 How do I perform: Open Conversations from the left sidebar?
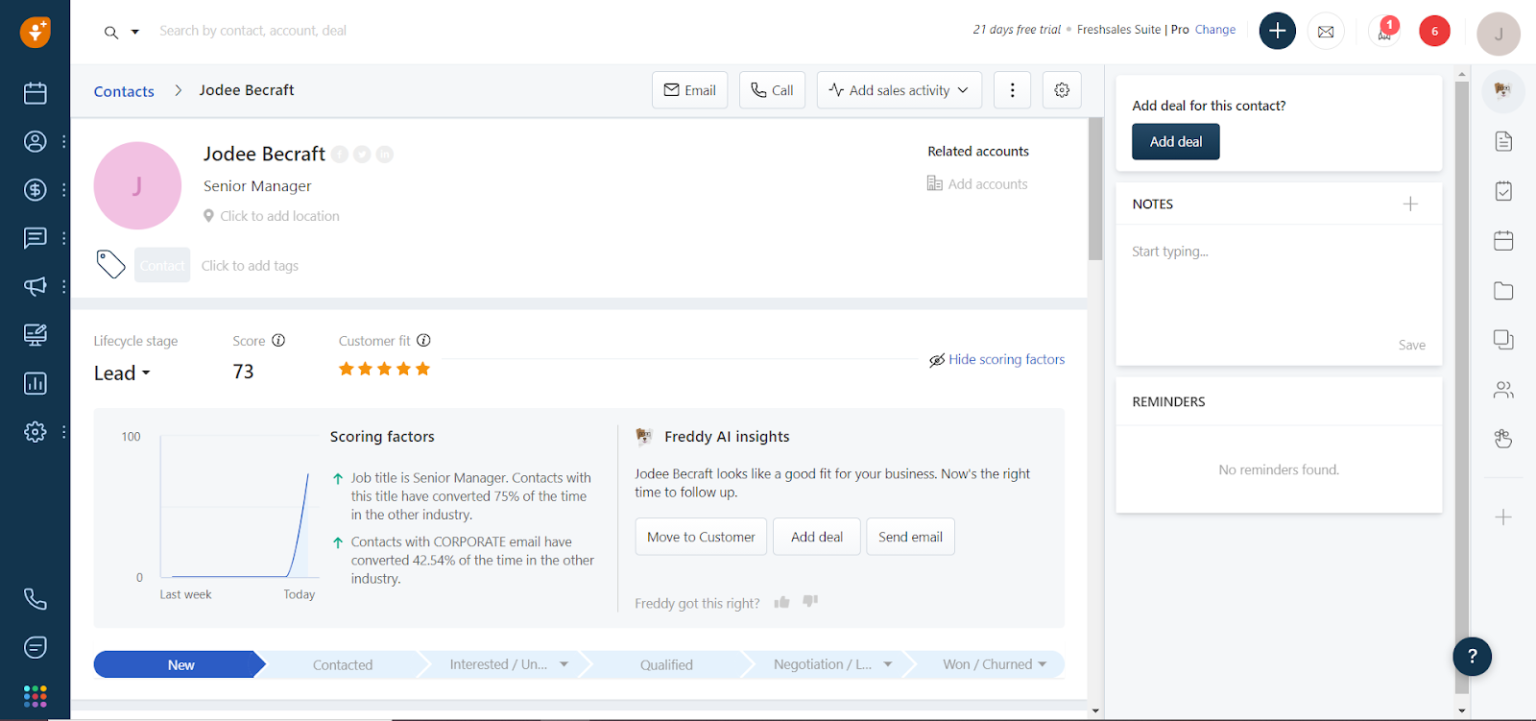point(35,237)
